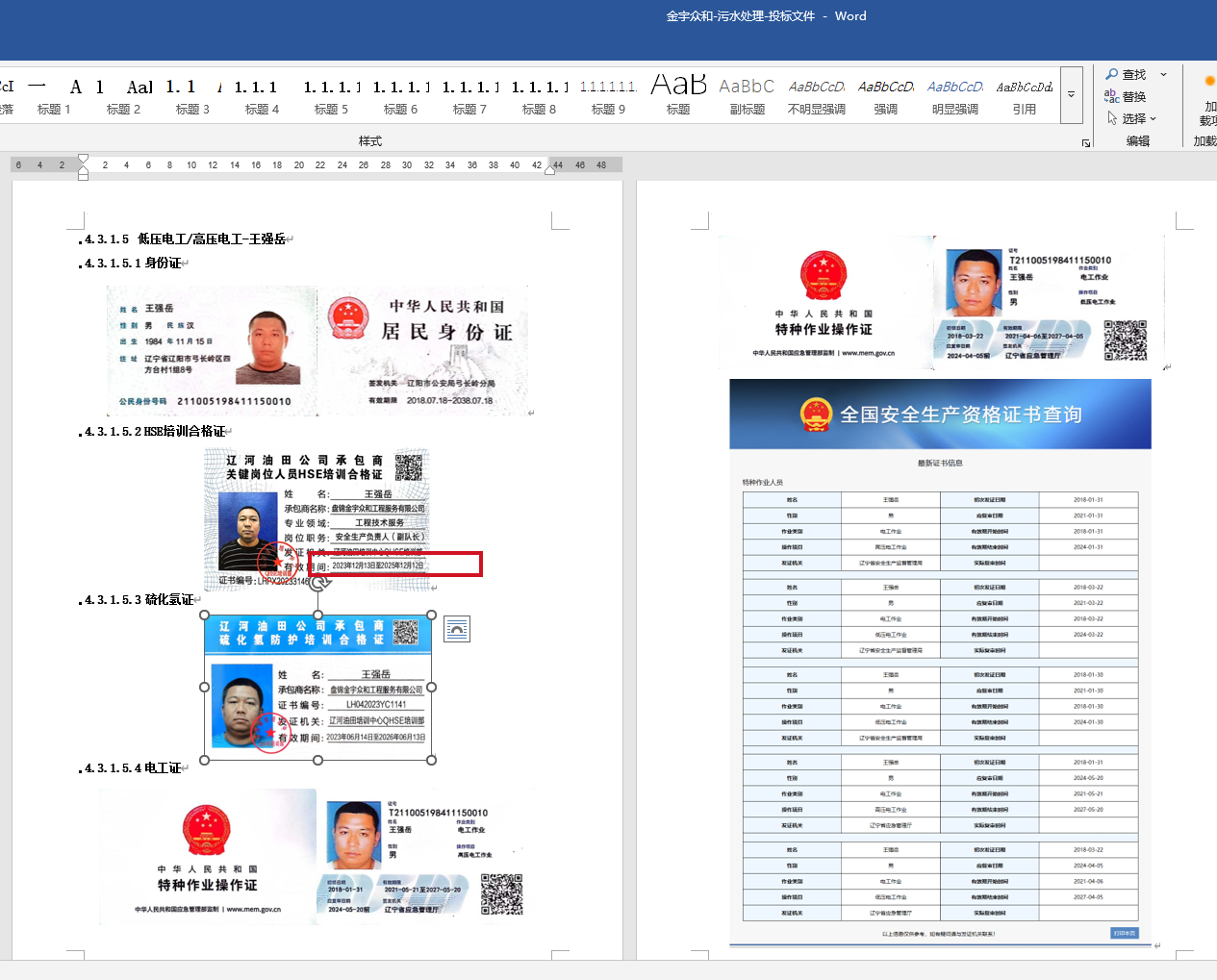Apply the 标题 7 heading style

click(x=469, y=96)
